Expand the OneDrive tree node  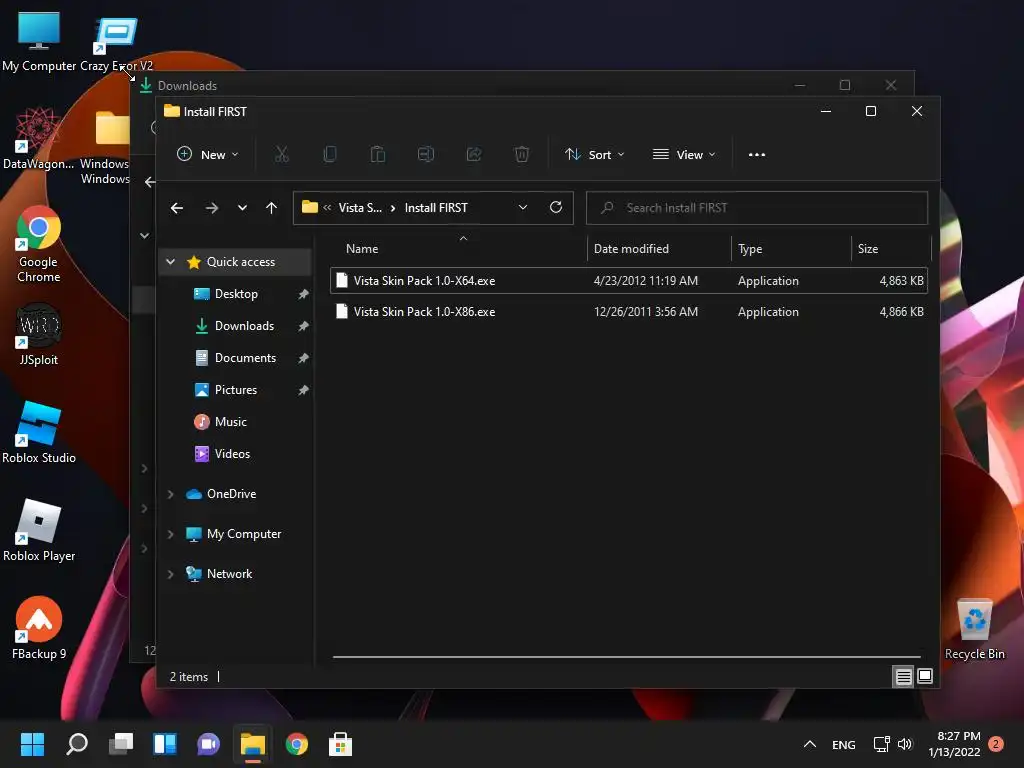coord(170,494)
